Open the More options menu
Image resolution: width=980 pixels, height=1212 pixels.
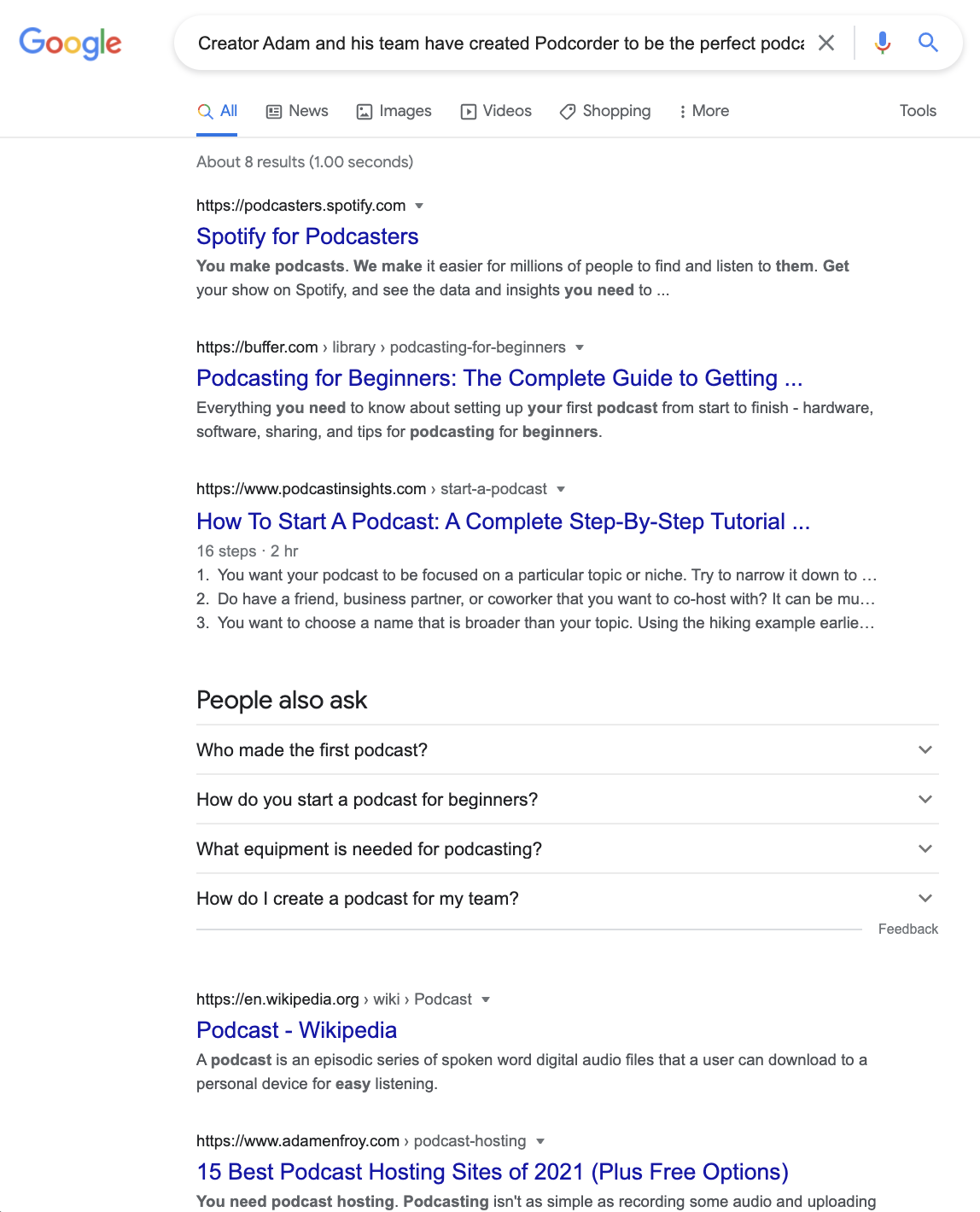(704, 111)
